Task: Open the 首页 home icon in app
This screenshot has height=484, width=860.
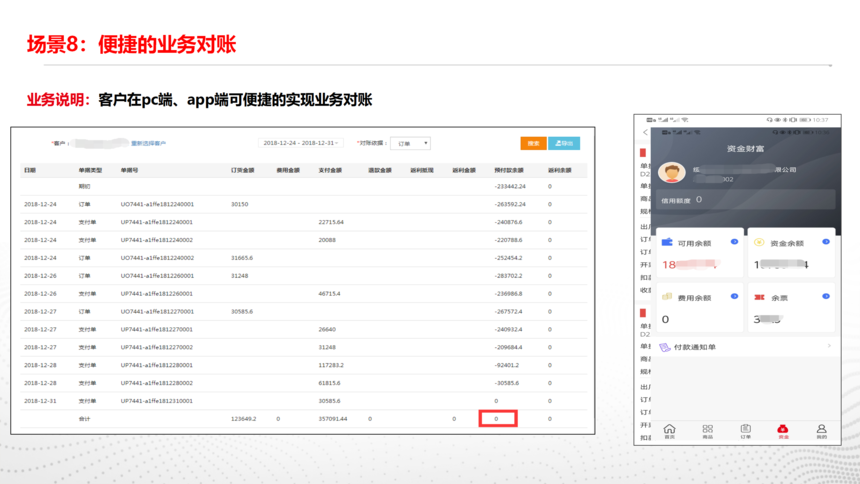Action: pos(670,431)
